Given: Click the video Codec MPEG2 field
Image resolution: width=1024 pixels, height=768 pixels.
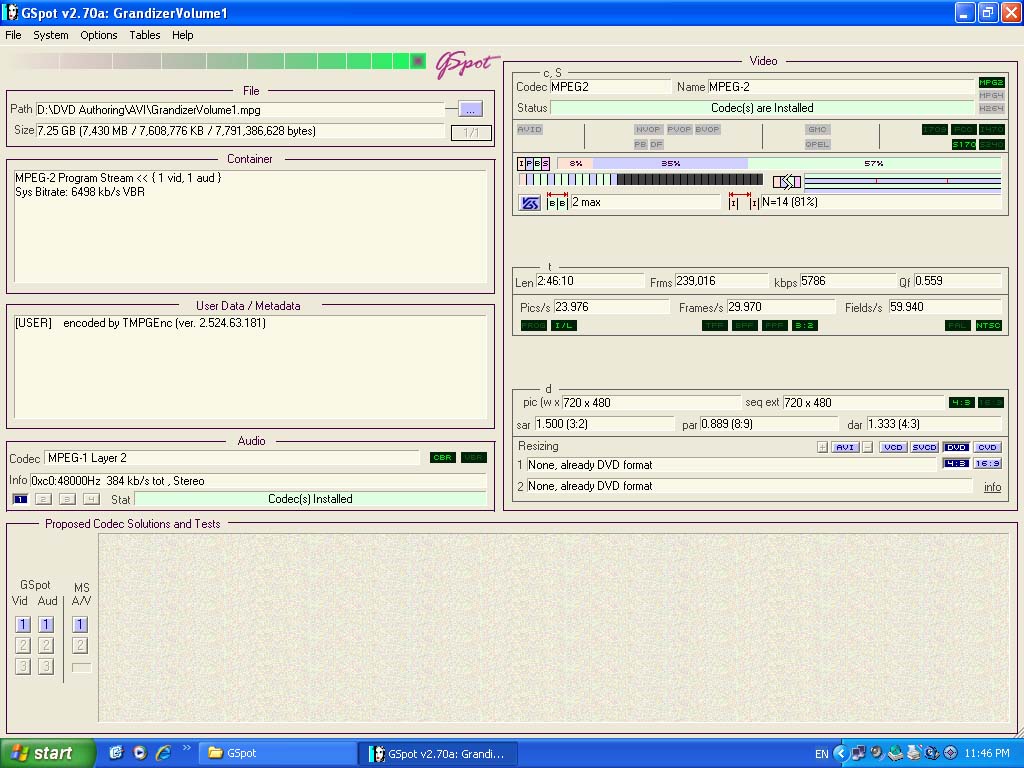Looking at the screenshot, I should [610, 87].
